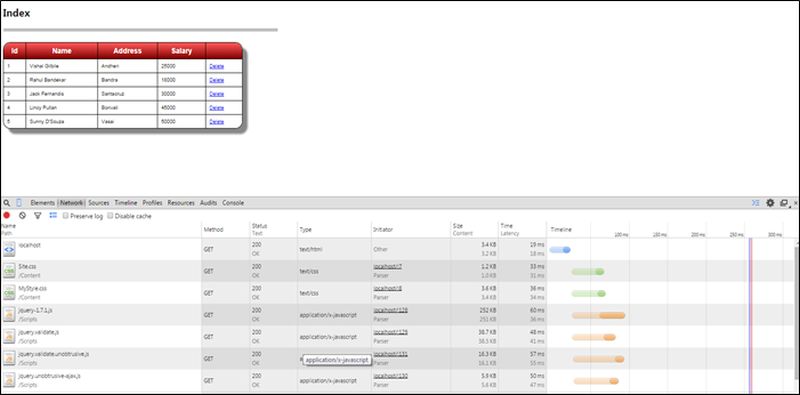
Task: Stop network recording with the red record button
Action: 7,216
